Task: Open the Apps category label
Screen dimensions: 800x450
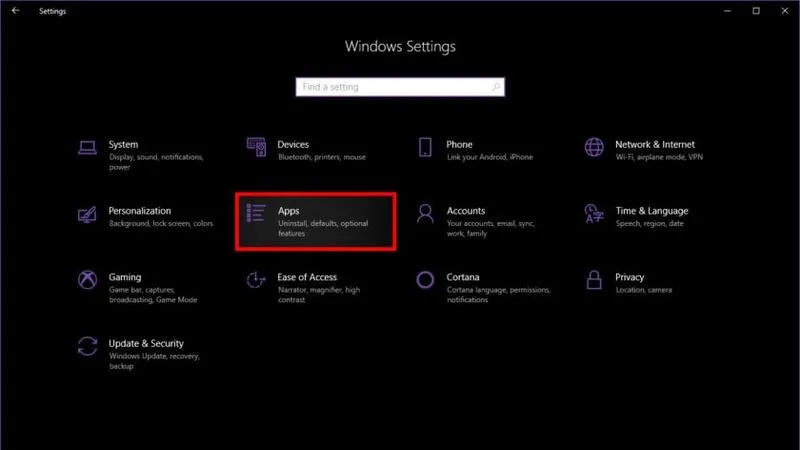Action: 288,211
